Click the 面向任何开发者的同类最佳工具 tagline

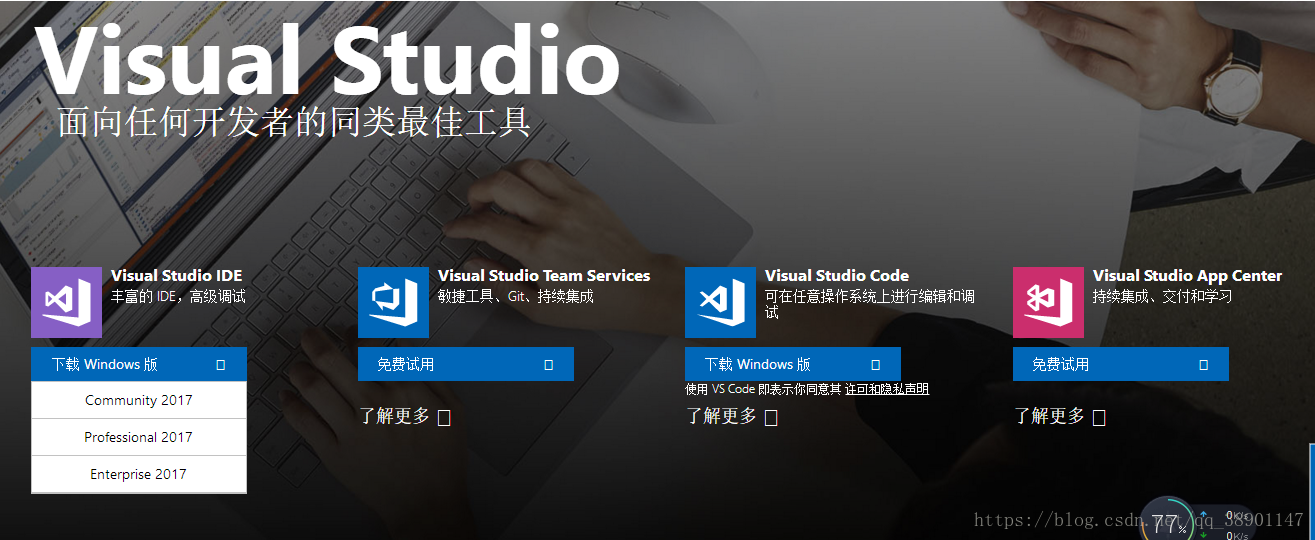pos(294,122)
